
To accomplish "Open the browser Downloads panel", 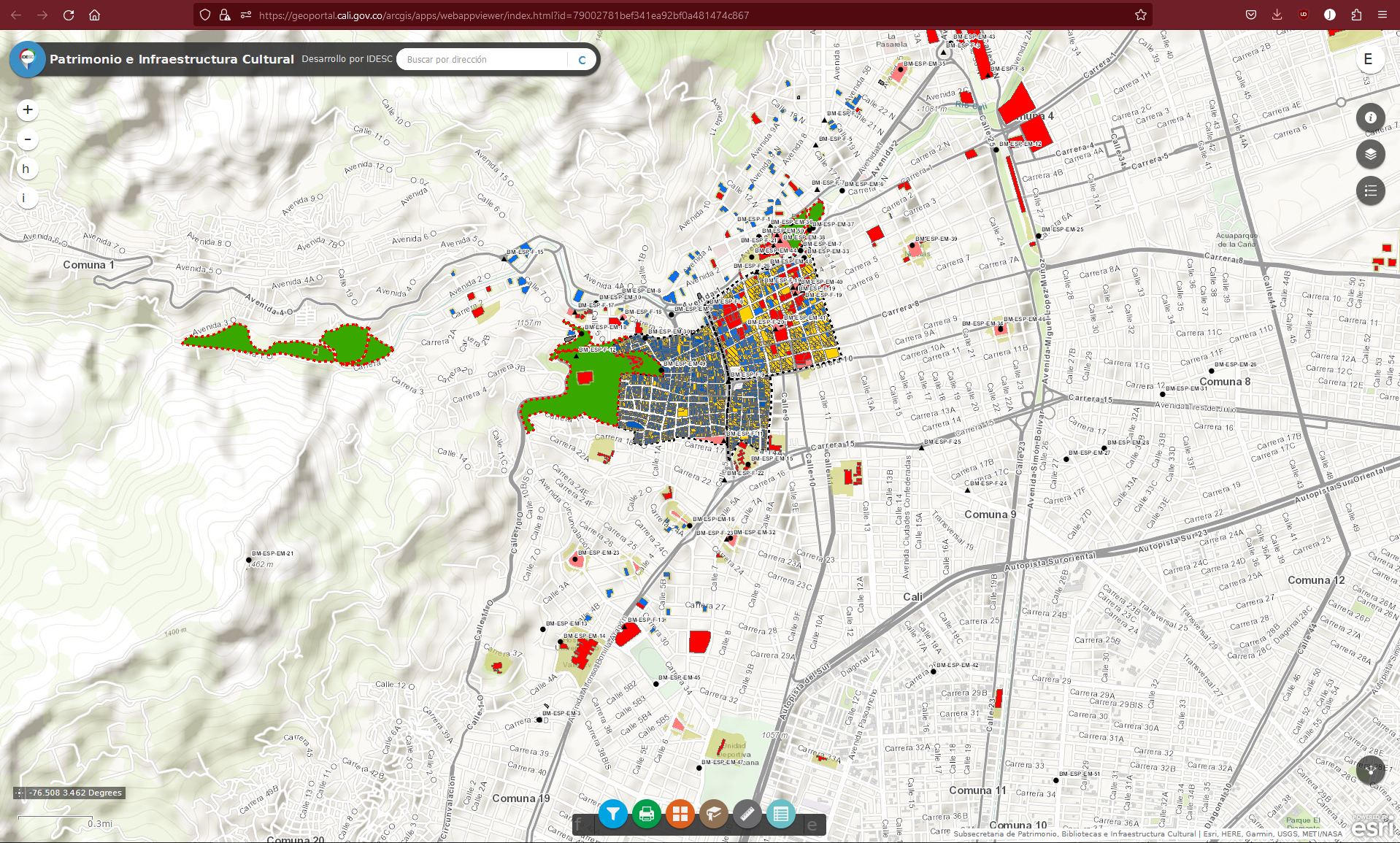I will point(1277,15).
